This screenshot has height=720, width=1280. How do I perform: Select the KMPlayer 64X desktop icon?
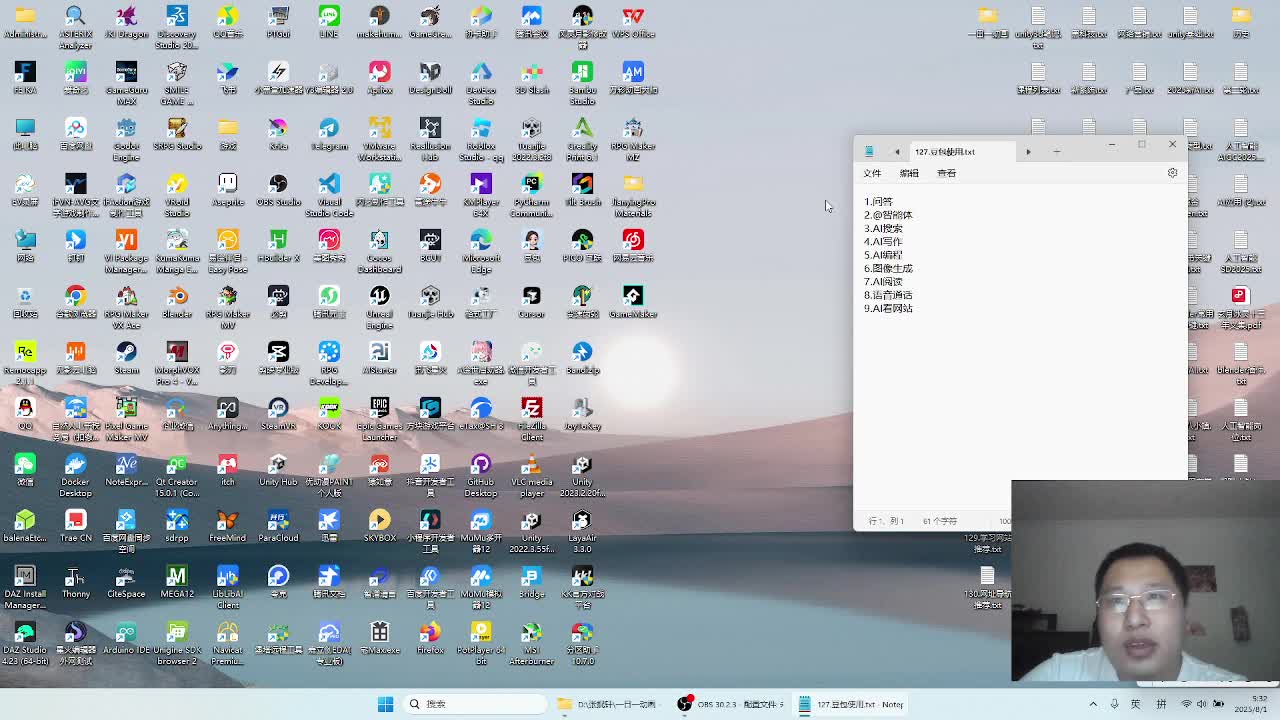point(481,195)
